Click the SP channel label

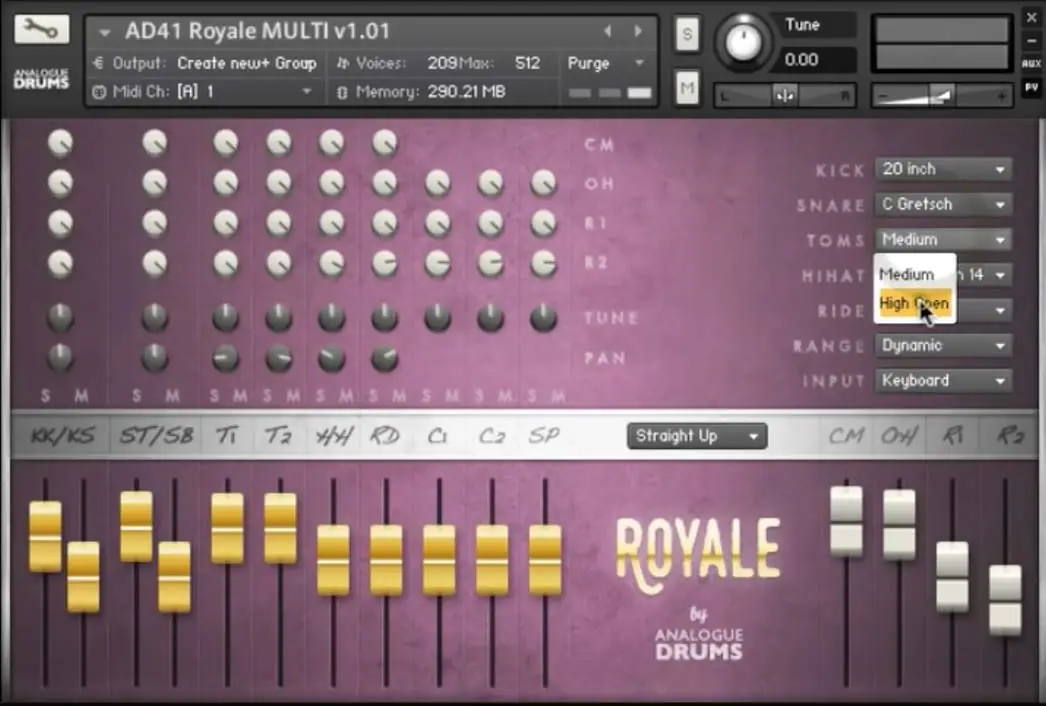coord(544,436)
